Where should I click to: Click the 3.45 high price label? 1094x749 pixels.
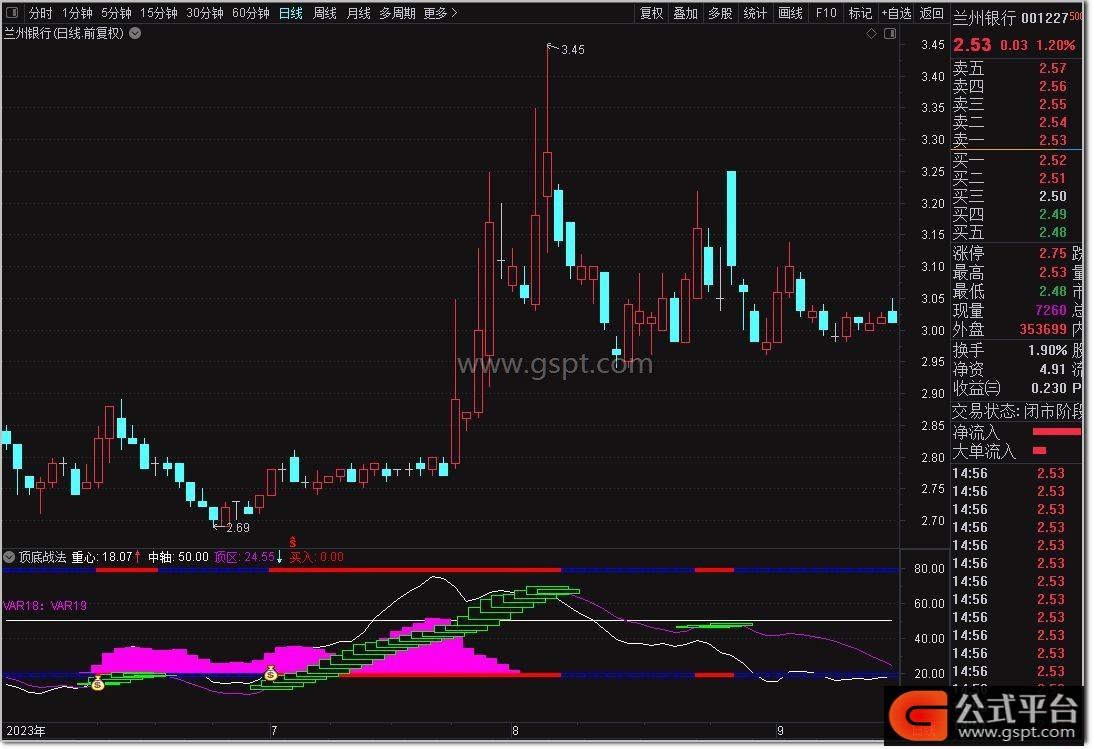click(573, 50)
